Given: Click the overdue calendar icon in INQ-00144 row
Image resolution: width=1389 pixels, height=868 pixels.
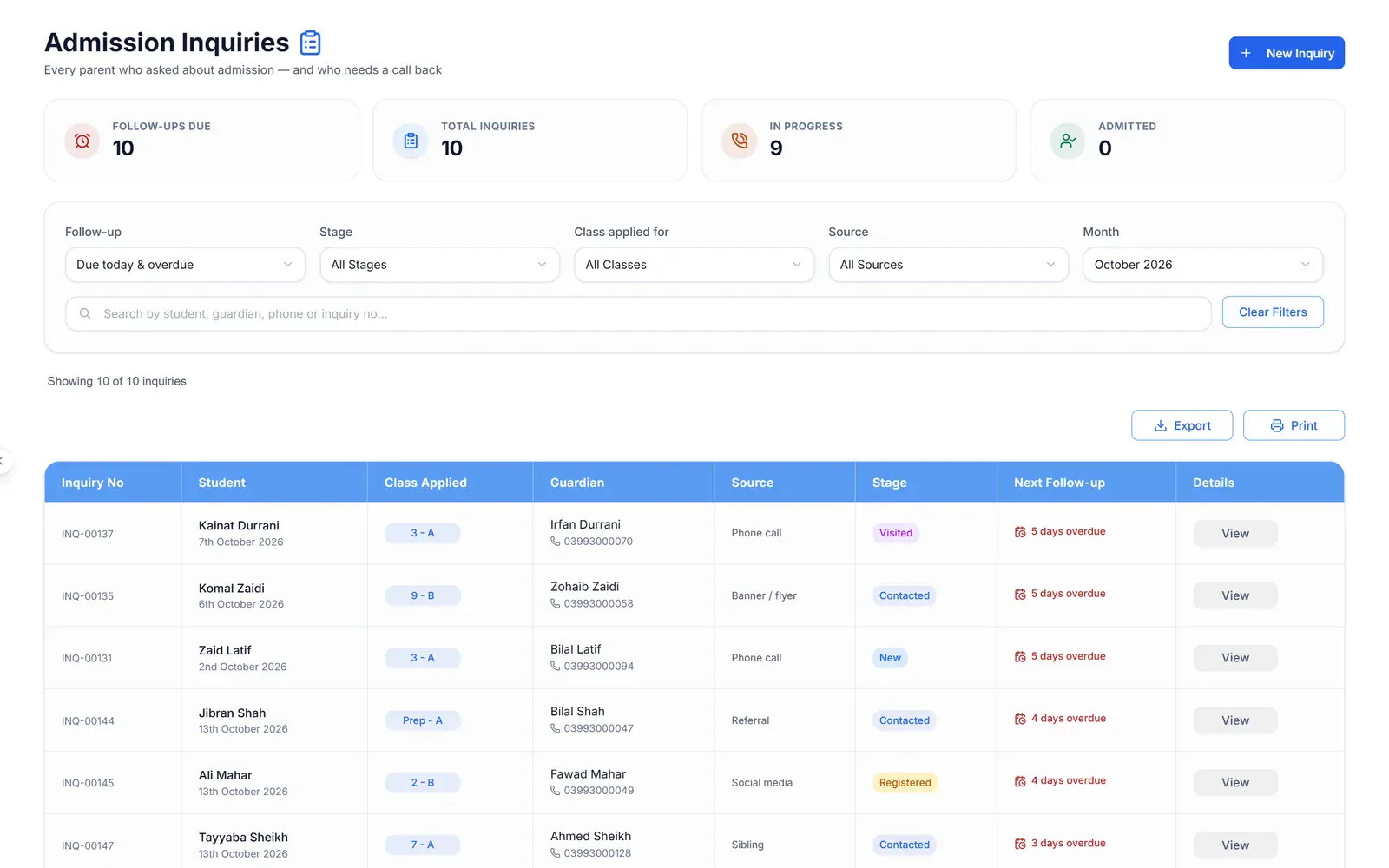Looking at the screenshot, I should 1020,720.
